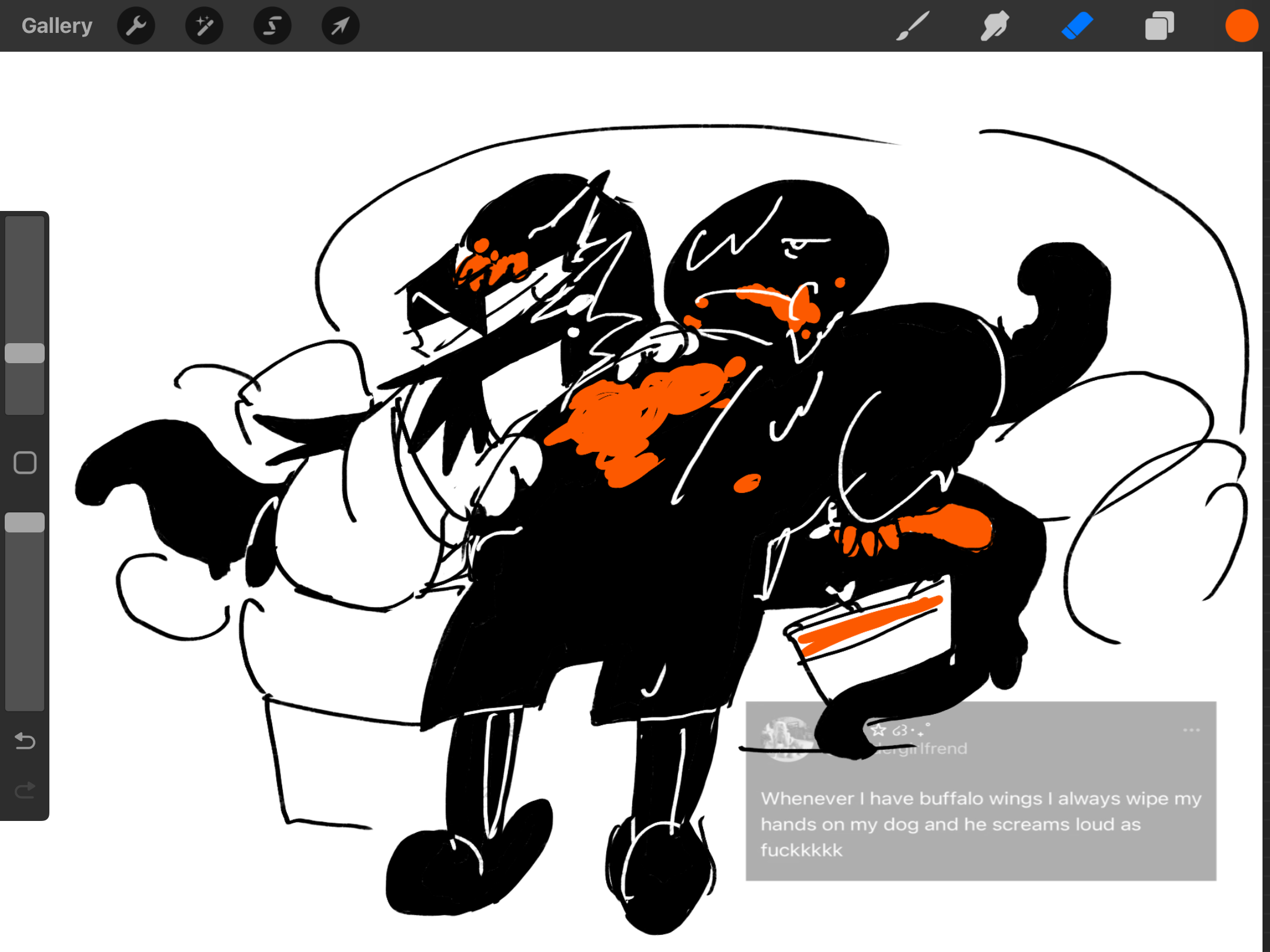1270x952 pixels.
Task: Click the brush opacity slider handle
Action: pos(25,522)
